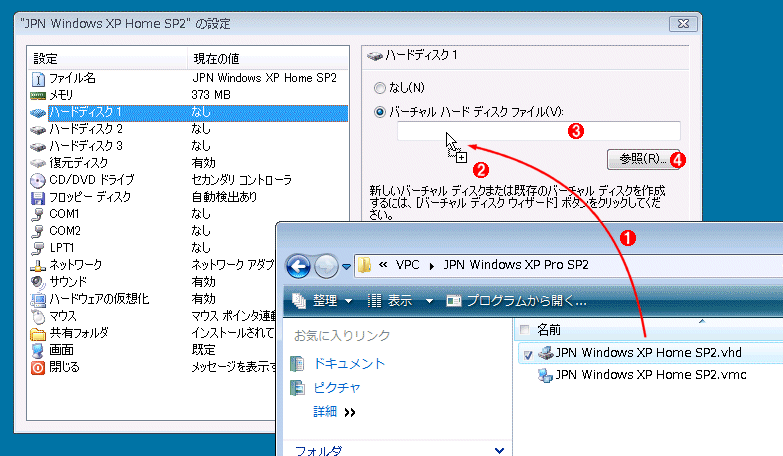This screenshot has height=456, width=783.
Task: Click VPC in the address path
Action: point(407,265)
